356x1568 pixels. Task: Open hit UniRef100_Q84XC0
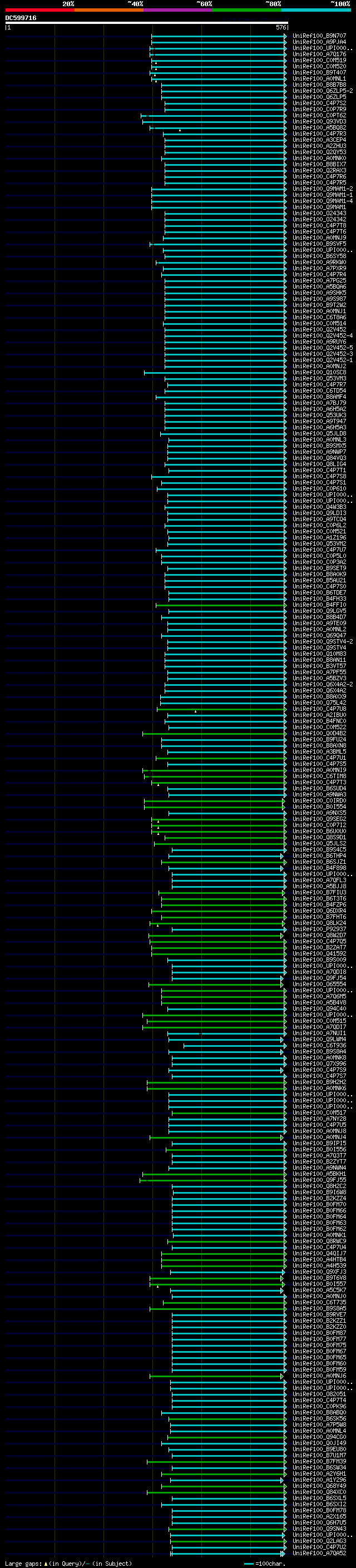319,1492
